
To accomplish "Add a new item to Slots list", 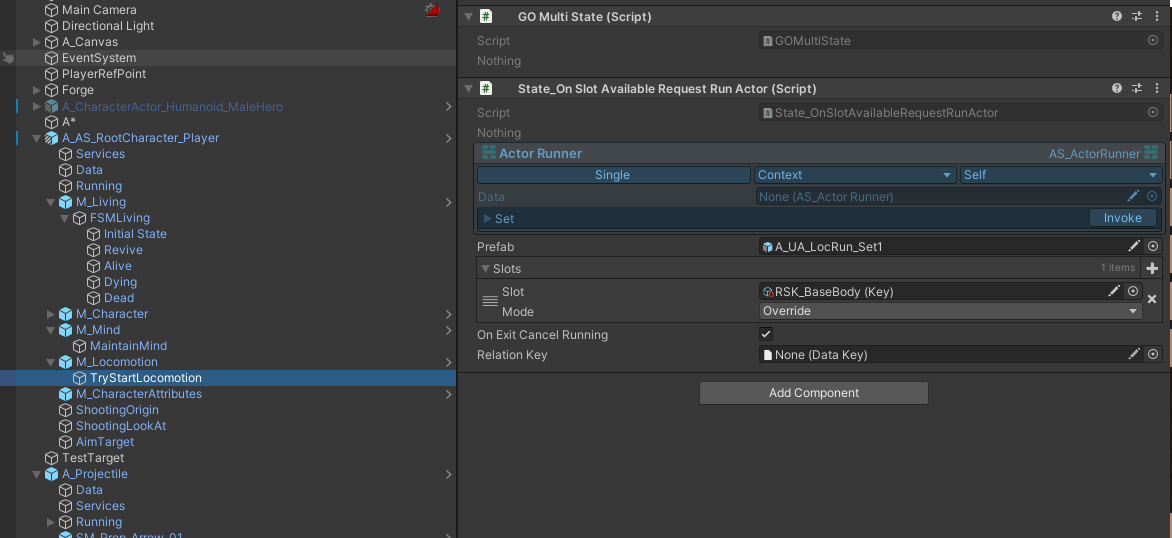I will (1152, 268).
